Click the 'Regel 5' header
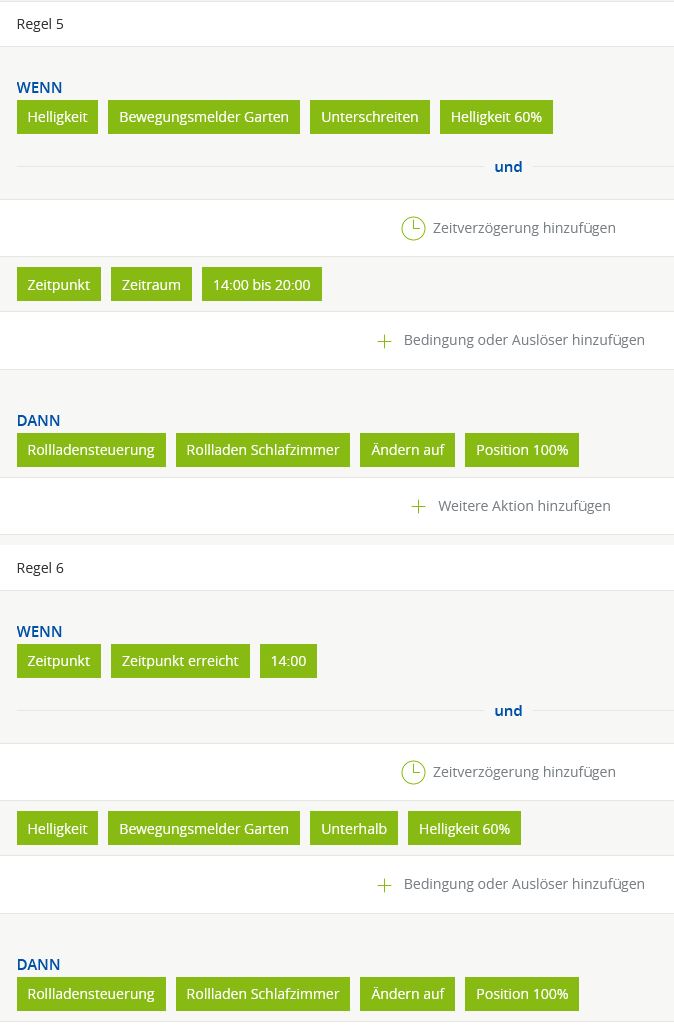 (40, 24)
